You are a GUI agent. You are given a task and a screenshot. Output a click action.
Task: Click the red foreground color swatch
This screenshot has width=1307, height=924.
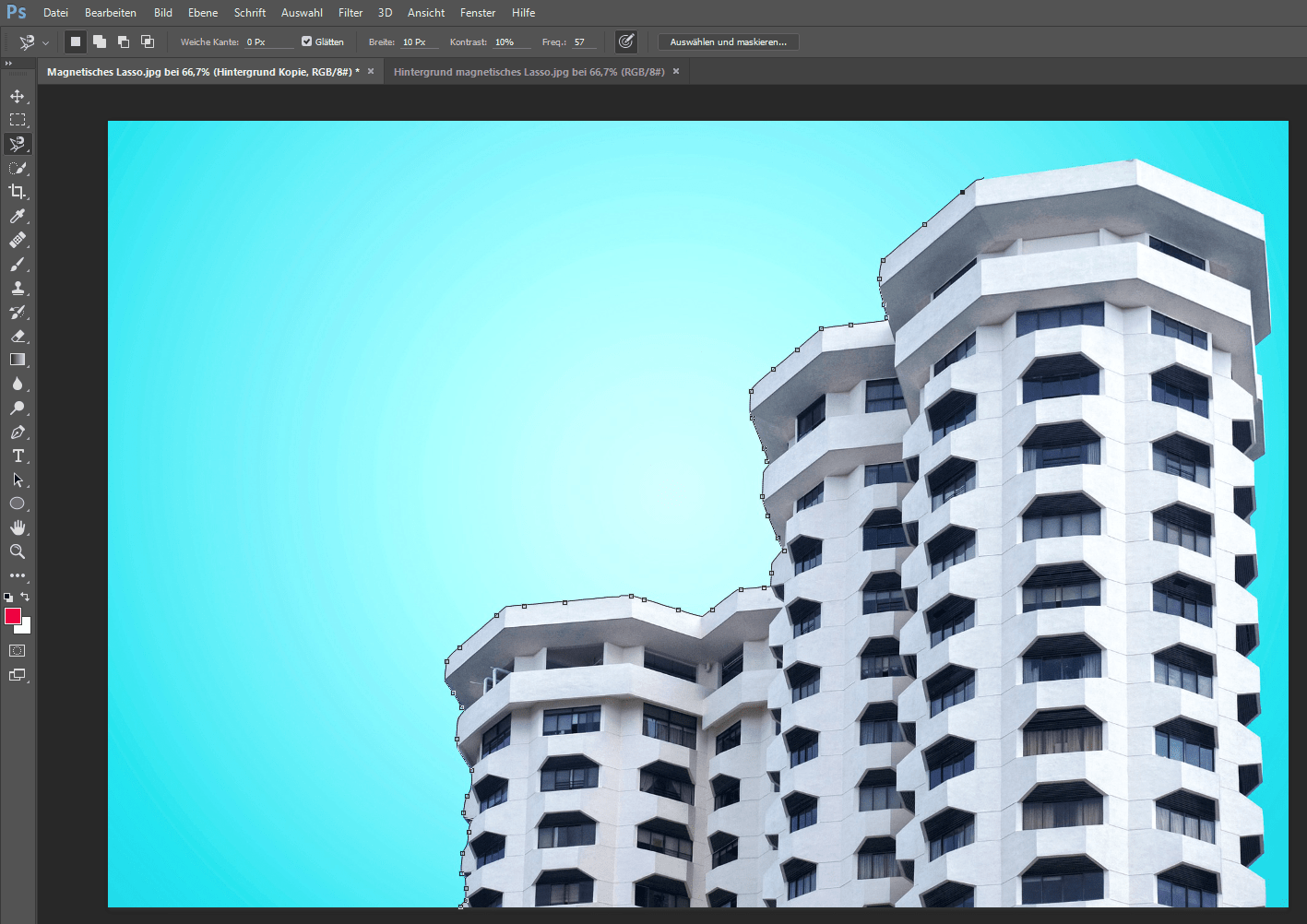point(12,616)
